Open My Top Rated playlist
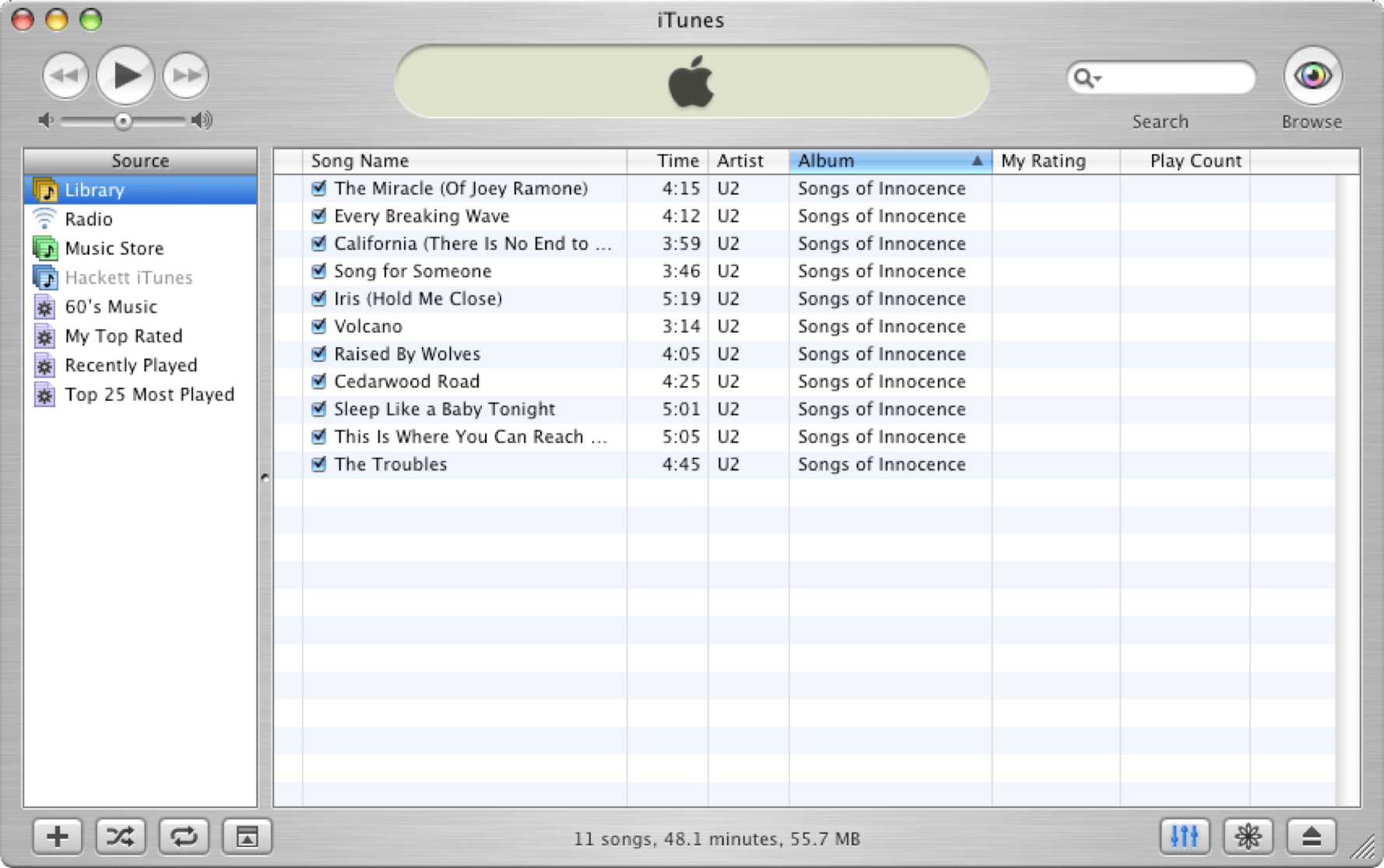The width and height of the screenshot is (1384, 868). [x=140, y=336]
